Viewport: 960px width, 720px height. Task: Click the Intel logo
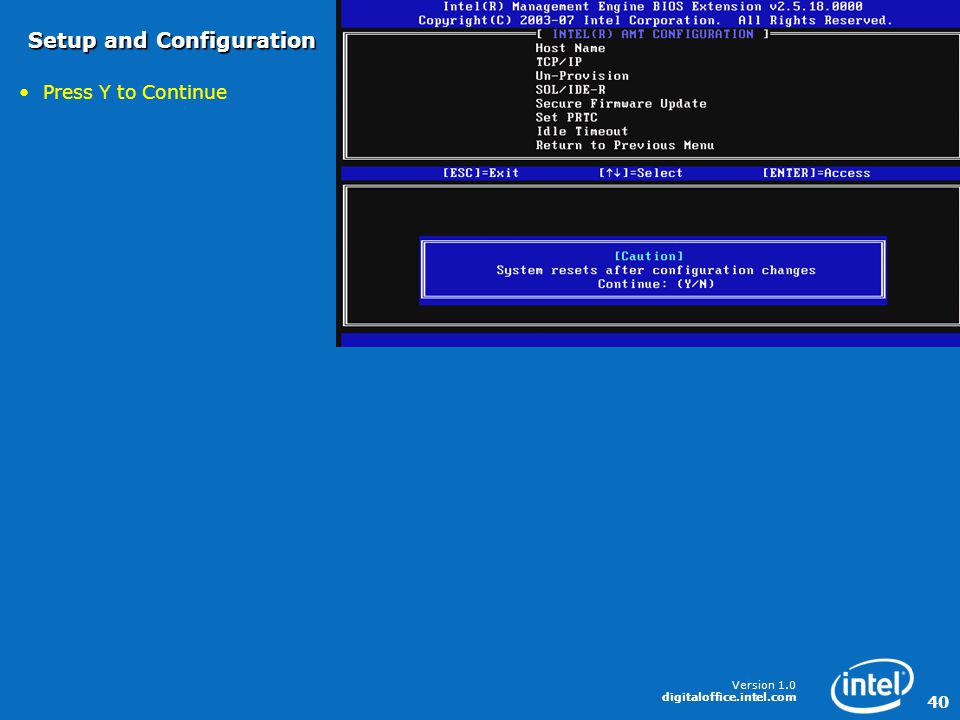click(872, 685)
